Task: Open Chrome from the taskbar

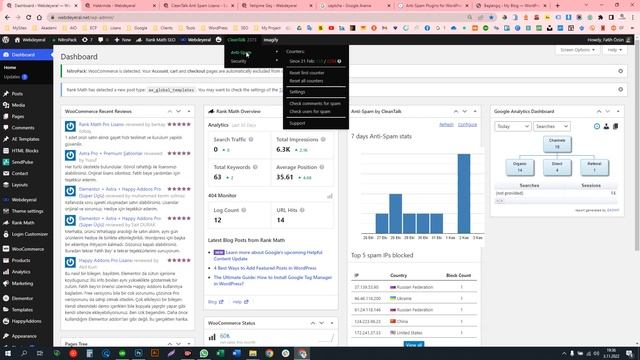Action: [269, 353]
